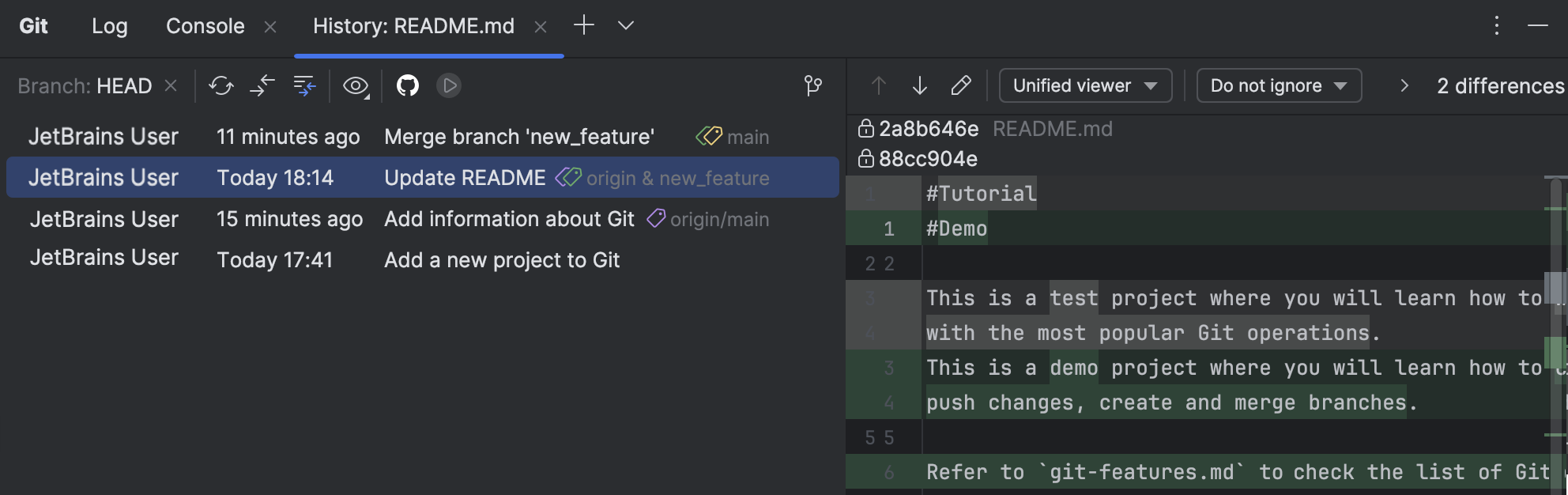1568x495 pixels.
Task: Go to next difference arrow
Action: tap(920, 85)
